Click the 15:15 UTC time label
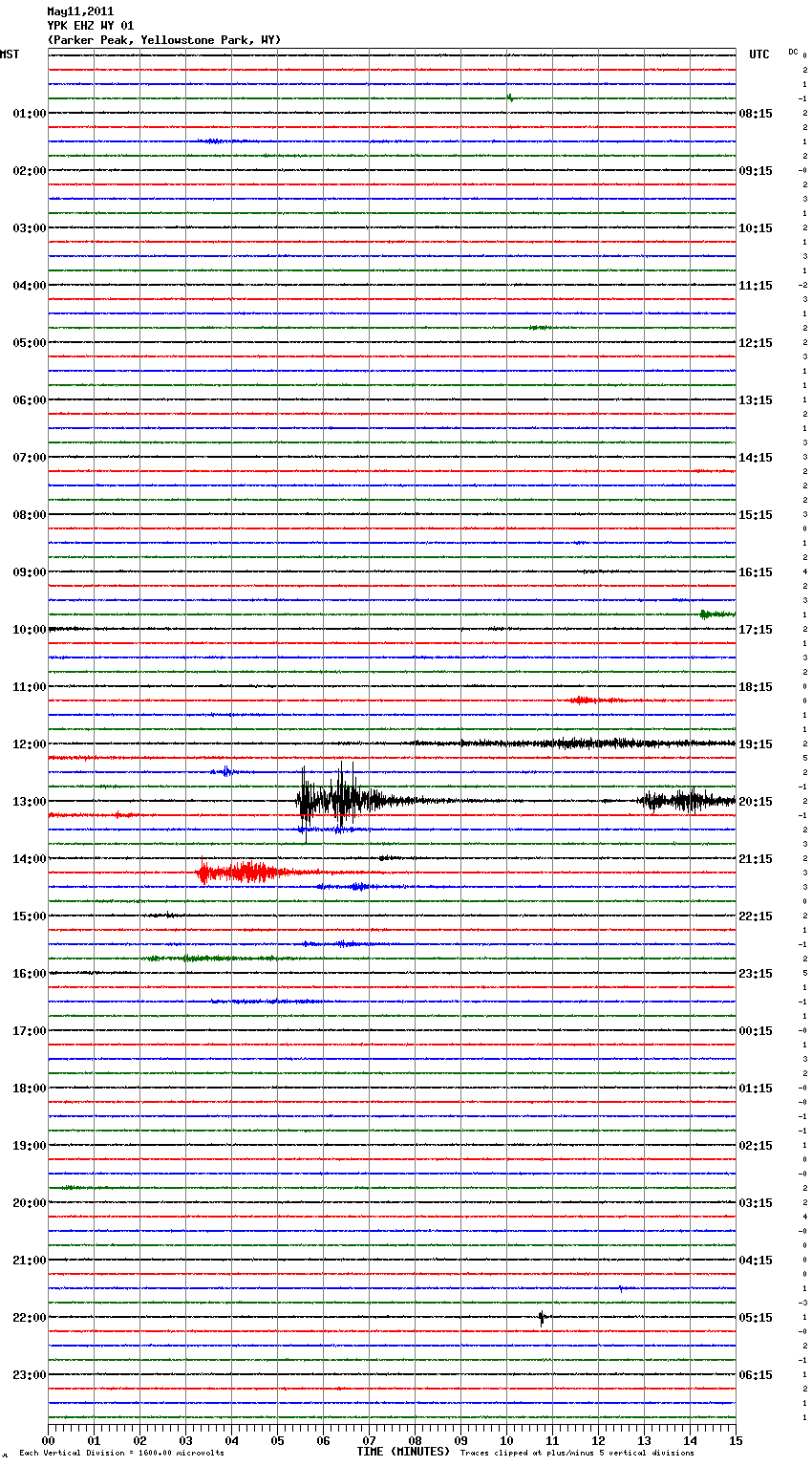 point(756,515)
